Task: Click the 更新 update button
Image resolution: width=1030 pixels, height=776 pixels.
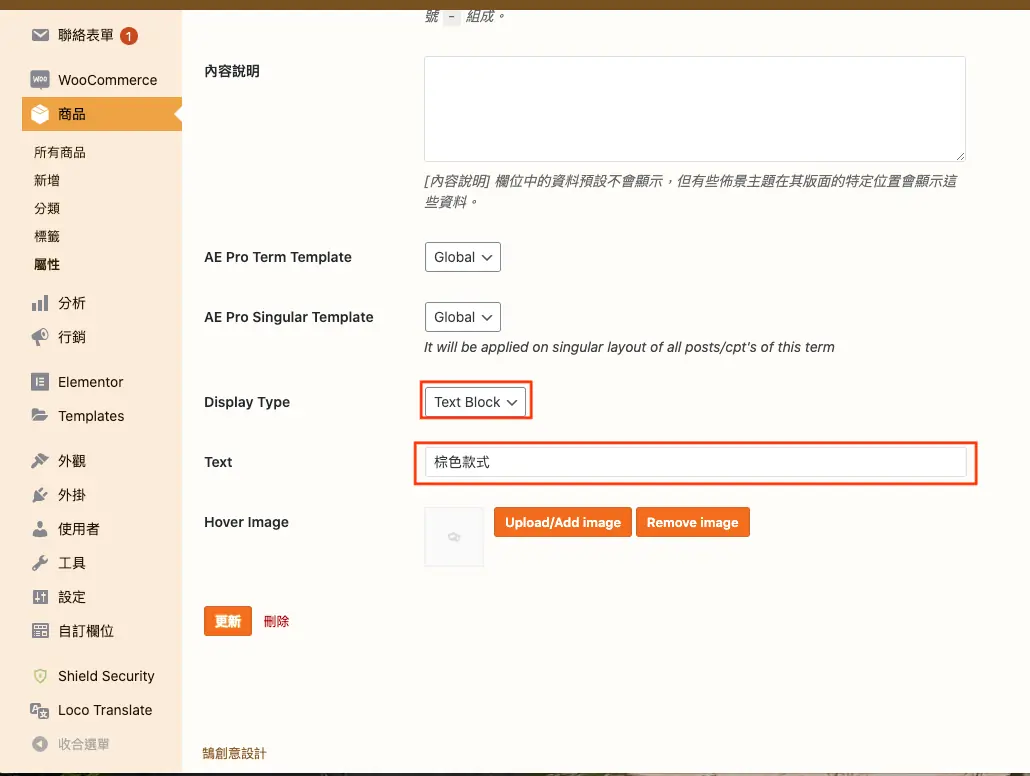Action: [x=228, y=621]
